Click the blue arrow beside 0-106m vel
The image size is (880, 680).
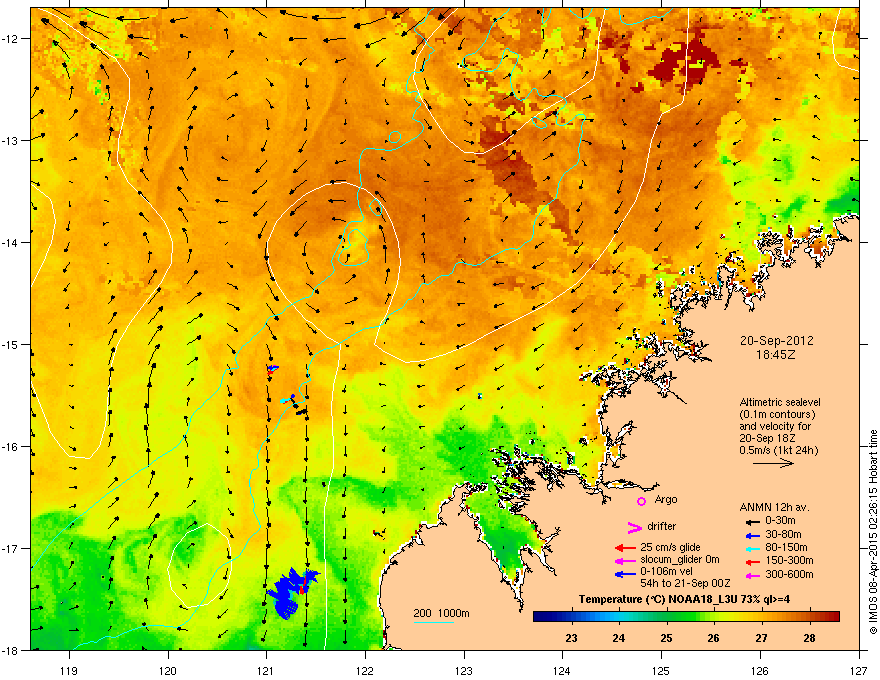point(625,573)
